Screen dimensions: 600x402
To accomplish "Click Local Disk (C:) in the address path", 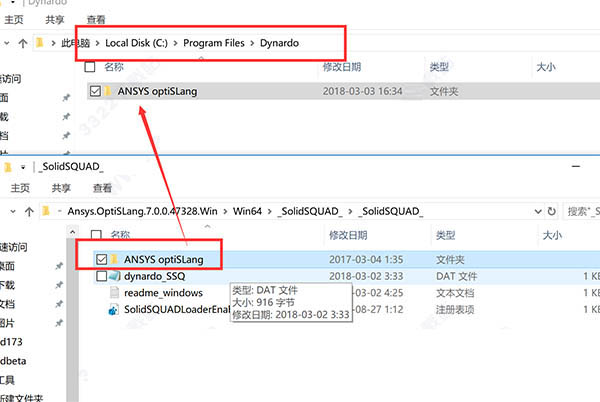I will tap(136, 43).
